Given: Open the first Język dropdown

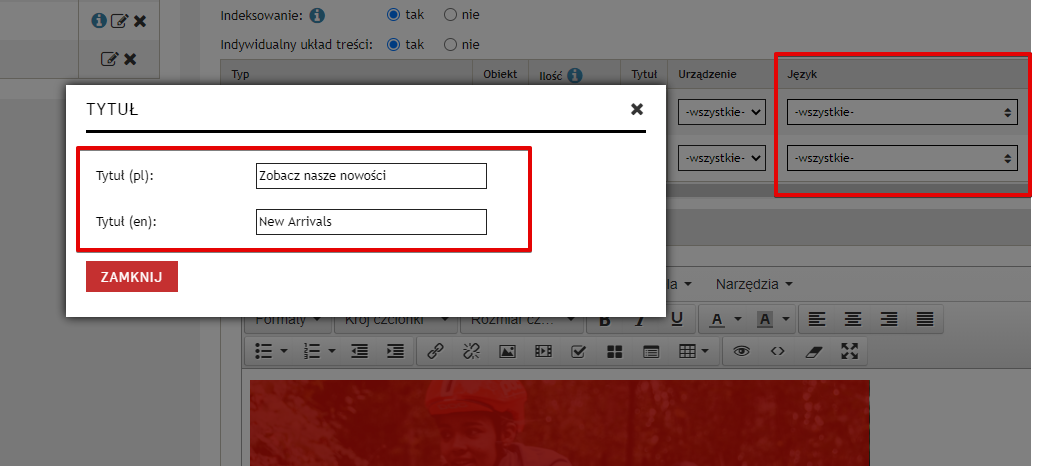Looking at the screenshot, I should pos(902,113).
